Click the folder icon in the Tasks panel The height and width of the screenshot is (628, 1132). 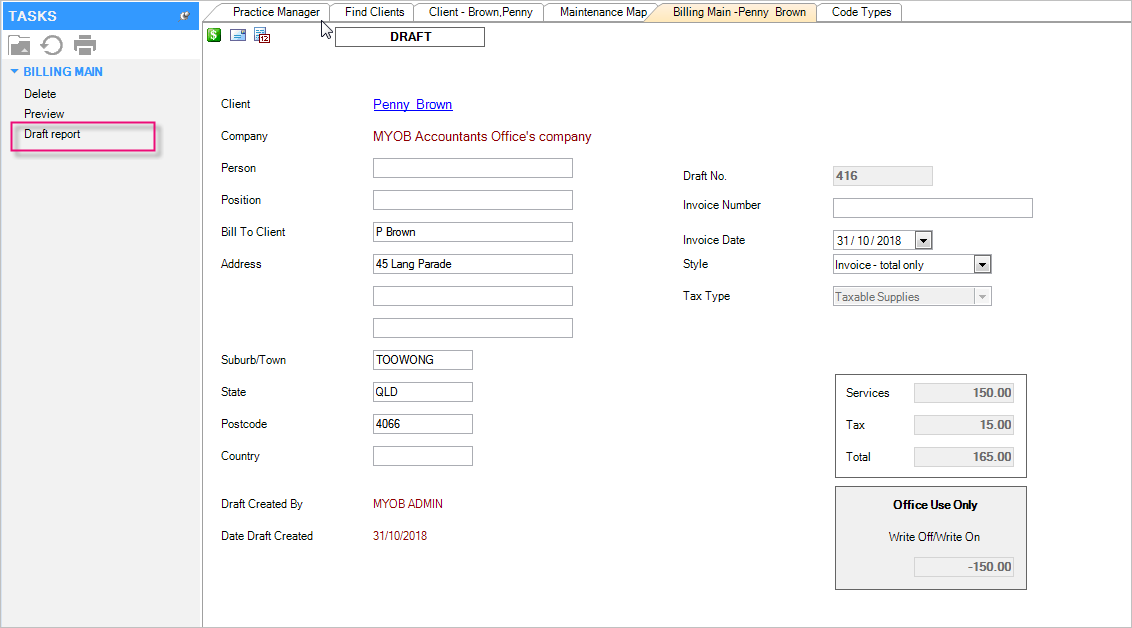[x=19, y=45]
